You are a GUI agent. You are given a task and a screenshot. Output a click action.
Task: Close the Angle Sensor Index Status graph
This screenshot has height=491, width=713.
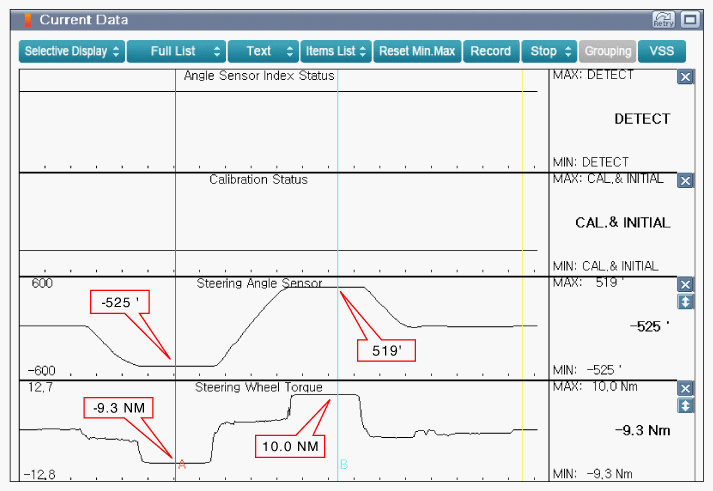click(685, 77)
